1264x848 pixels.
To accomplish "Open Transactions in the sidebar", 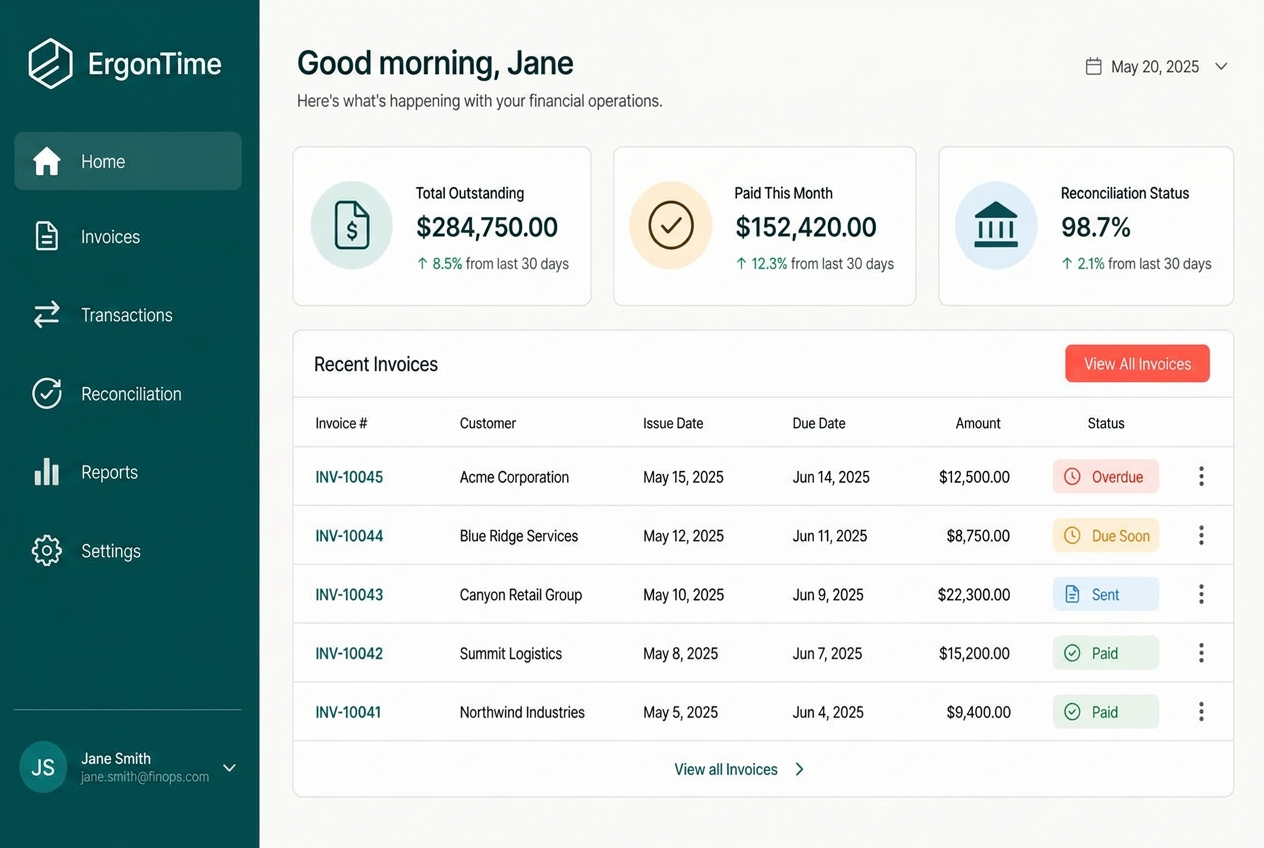I will coord(128,315).
